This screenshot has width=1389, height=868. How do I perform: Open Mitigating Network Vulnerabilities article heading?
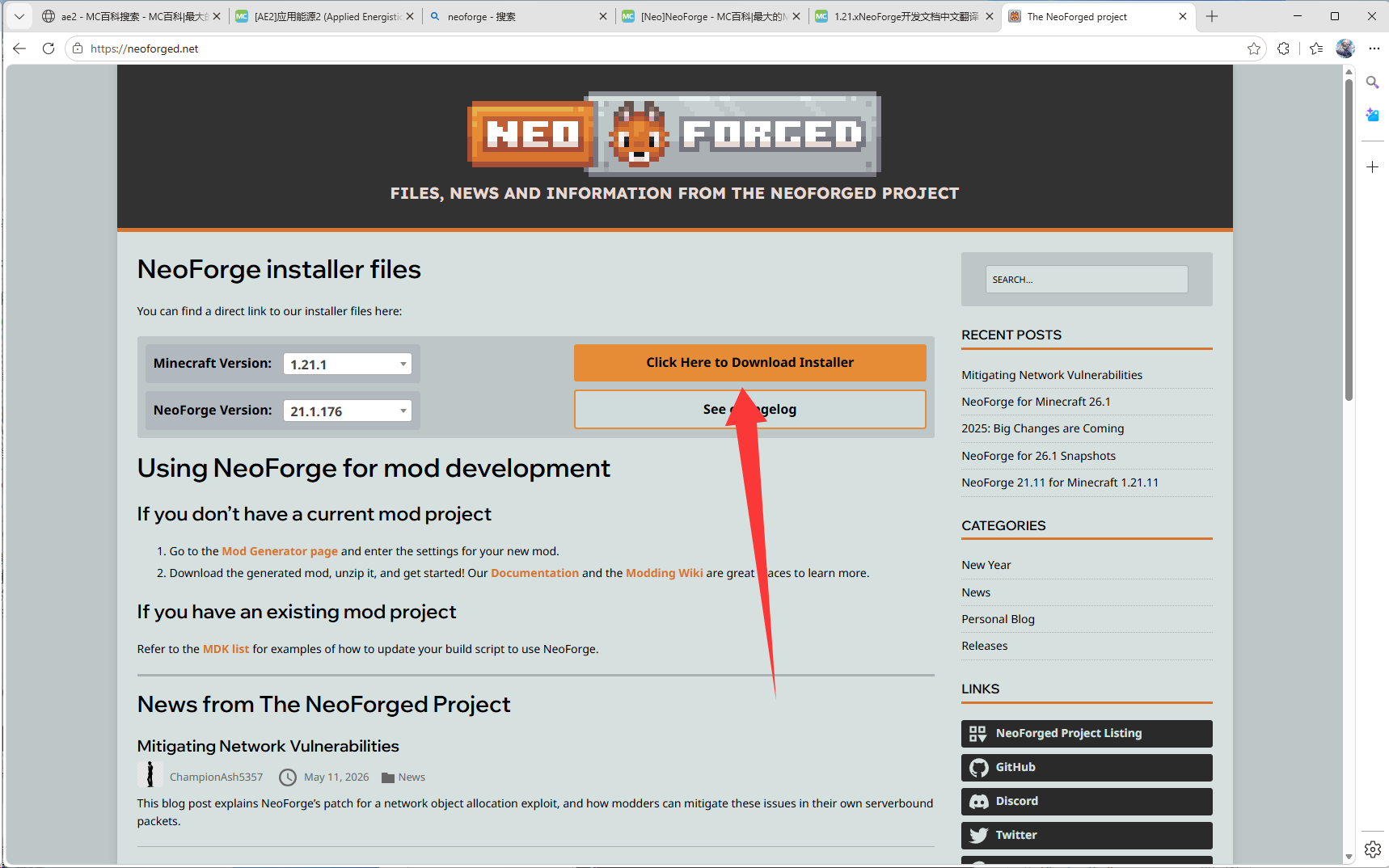click(268, 746)
